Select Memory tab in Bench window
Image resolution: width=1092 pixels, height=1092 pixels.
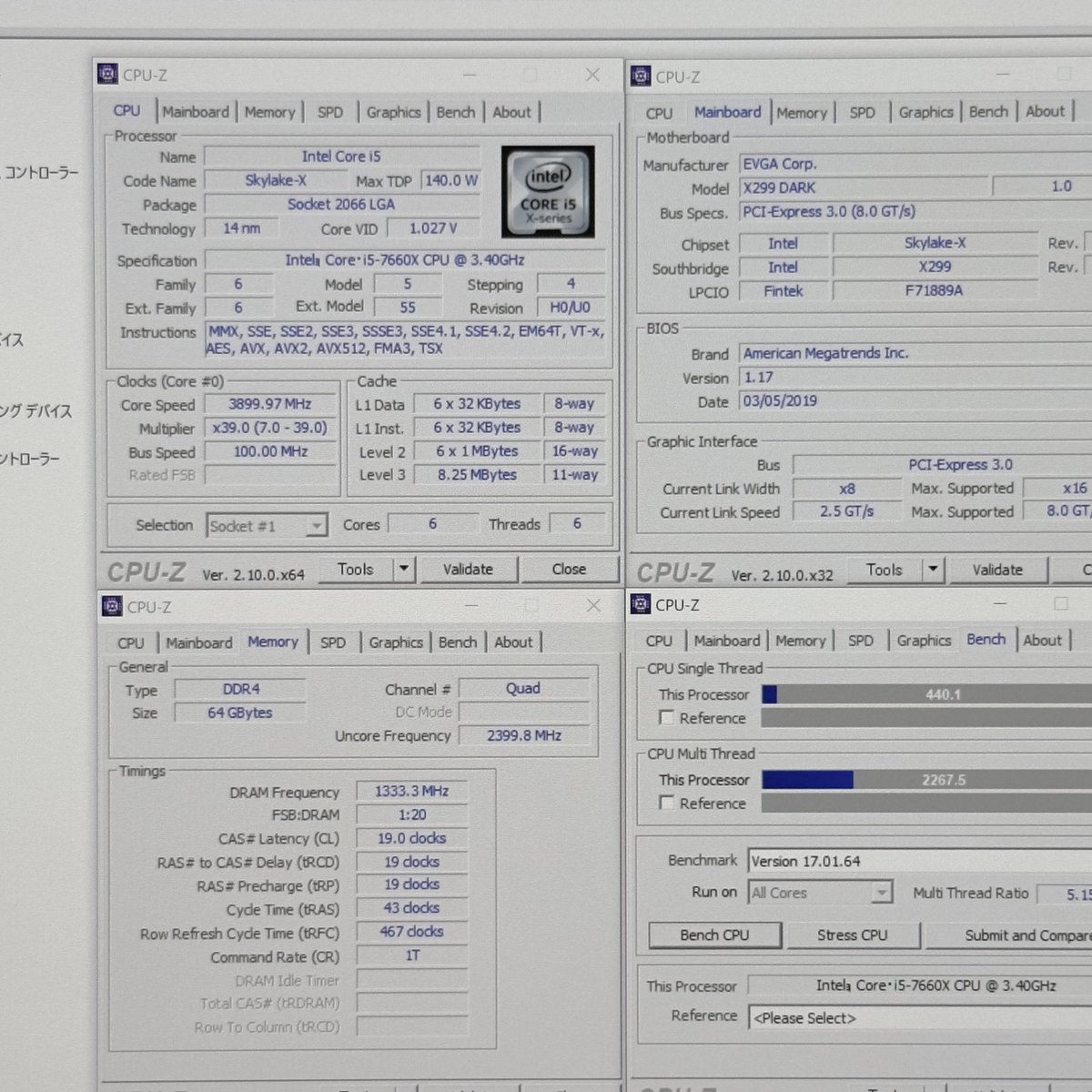(800, 641)
